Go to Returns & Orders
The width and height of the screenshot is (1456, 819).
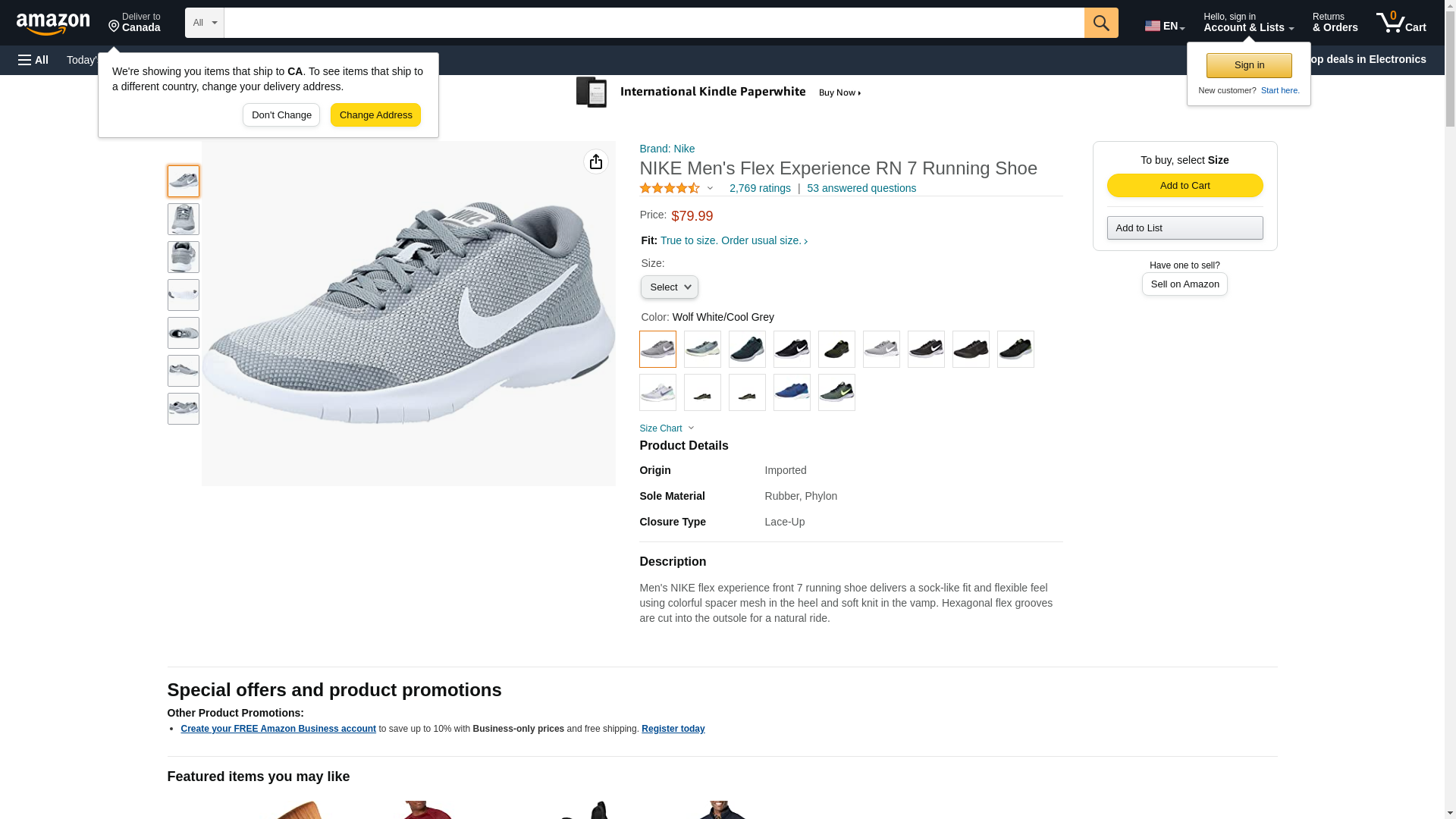[1335, 23]
